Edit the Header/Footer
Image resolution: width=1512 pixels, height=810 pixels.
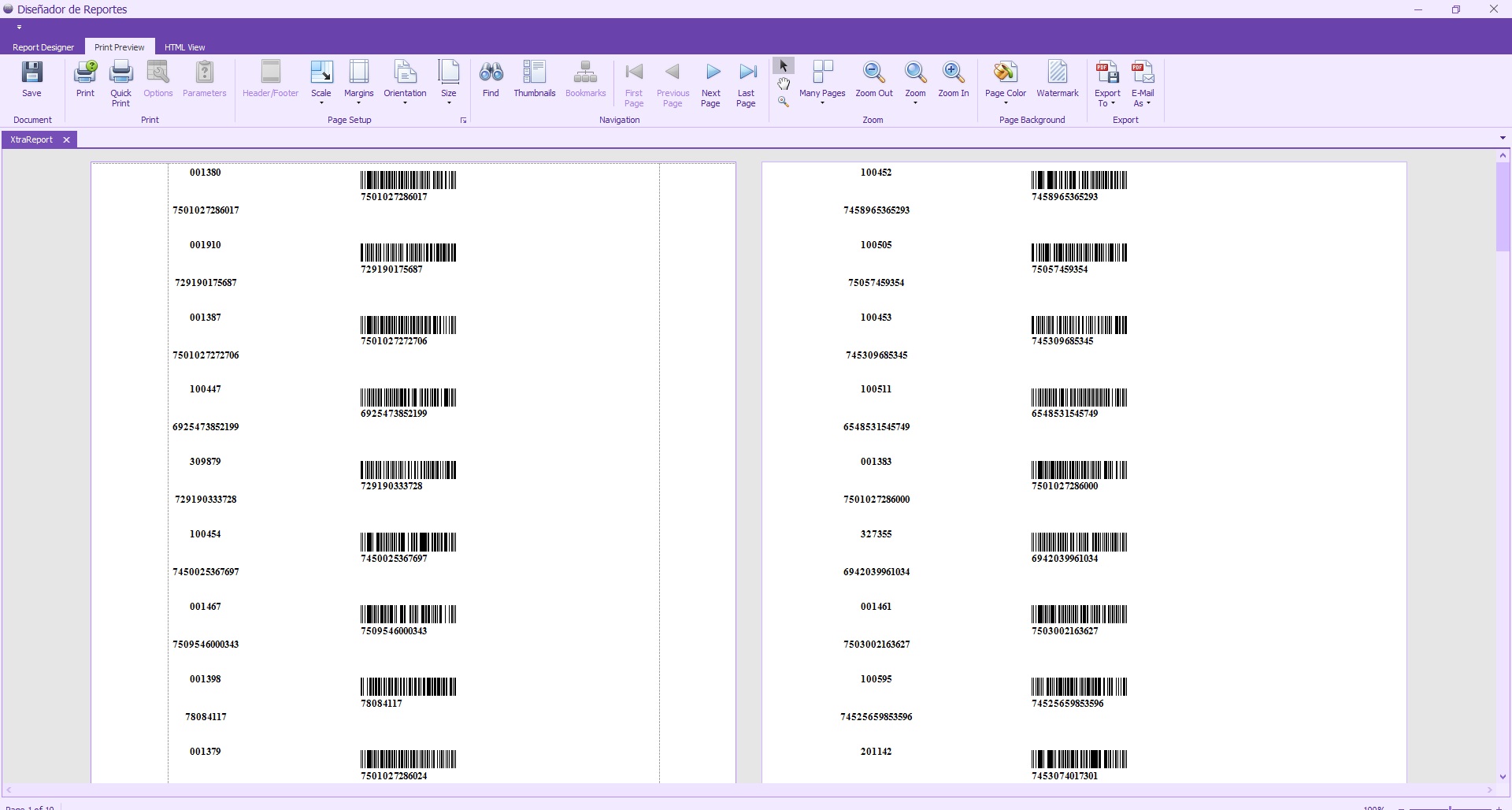[x=271, y=79]
